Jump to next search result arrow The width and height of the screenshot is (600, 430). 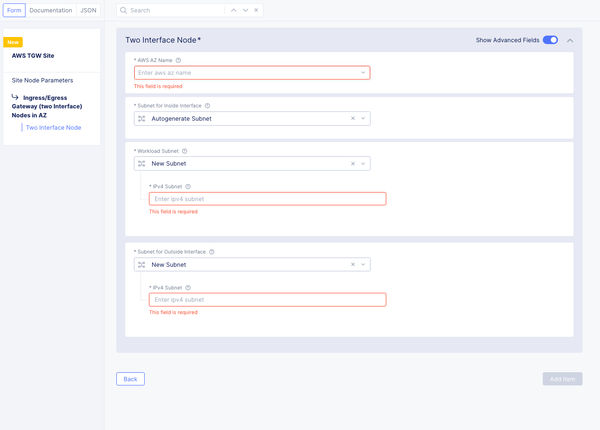tap(245, 10)
